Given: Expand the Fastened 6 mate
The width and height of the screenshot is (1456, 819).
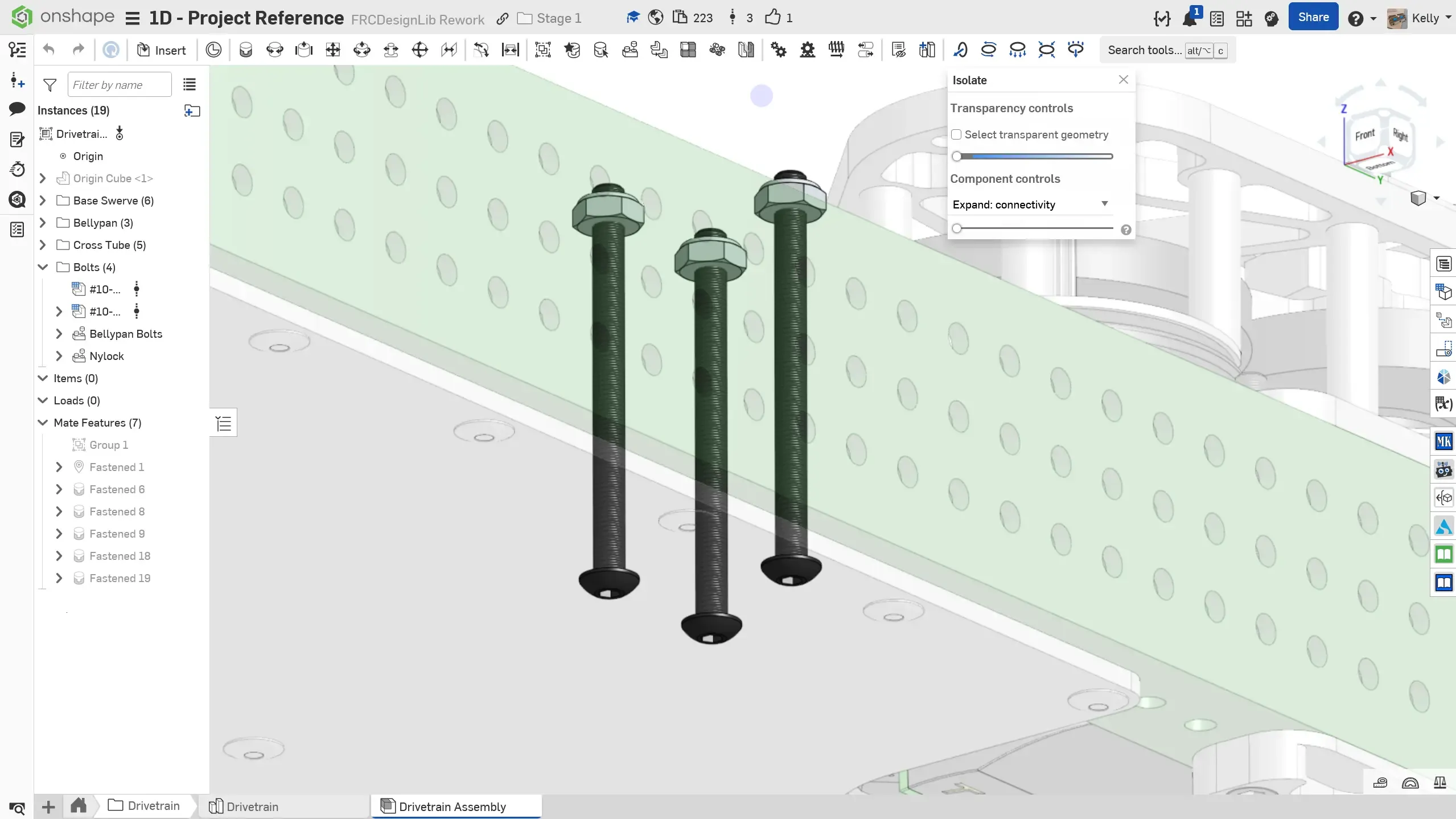Looking at the screenshot, I should tap(59, 489).
